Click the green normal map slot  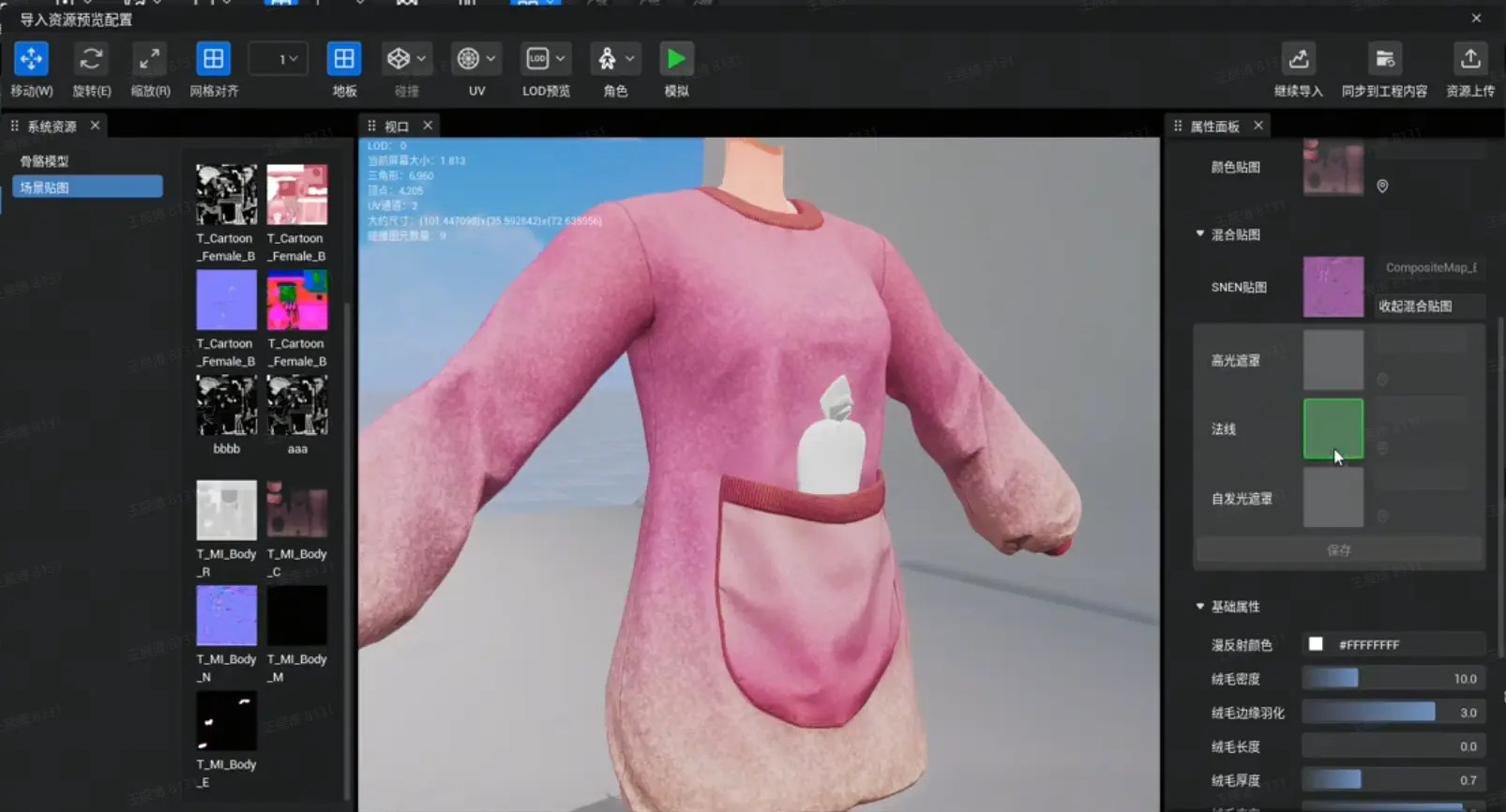(1333, 429)
